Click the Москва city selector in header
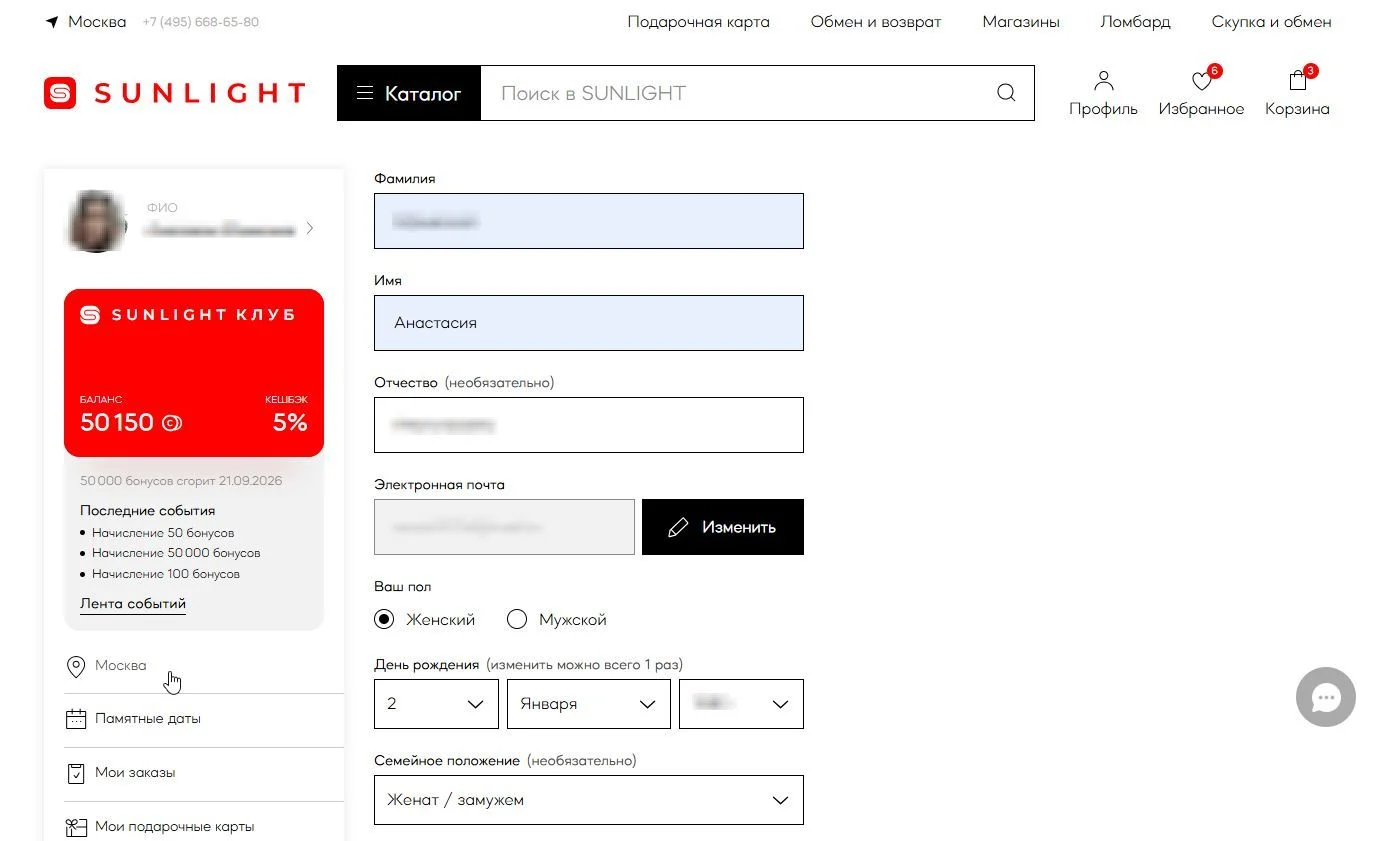The image size is (1373, 841). click(97, 21)
